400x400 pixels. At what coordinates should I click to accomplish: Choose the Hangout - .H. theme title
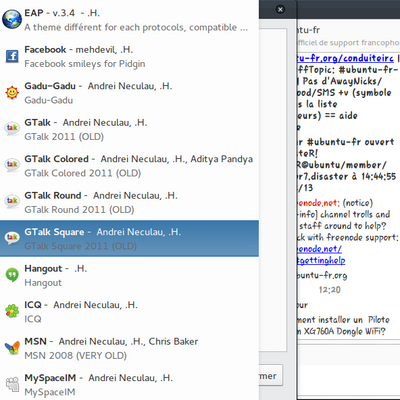pyautogui.click(x=56, y=268)
